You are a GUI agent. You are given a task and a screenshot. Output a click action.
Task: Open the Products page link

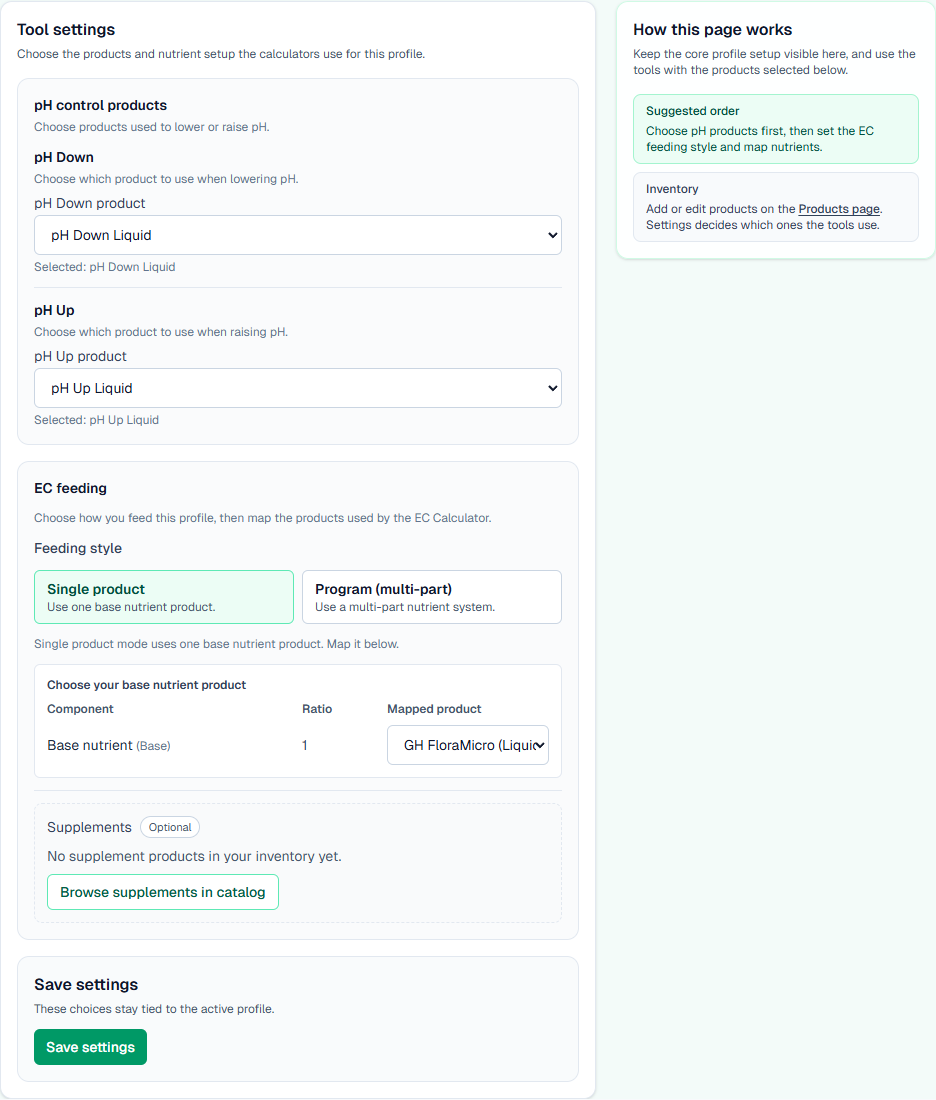(839, 209)
